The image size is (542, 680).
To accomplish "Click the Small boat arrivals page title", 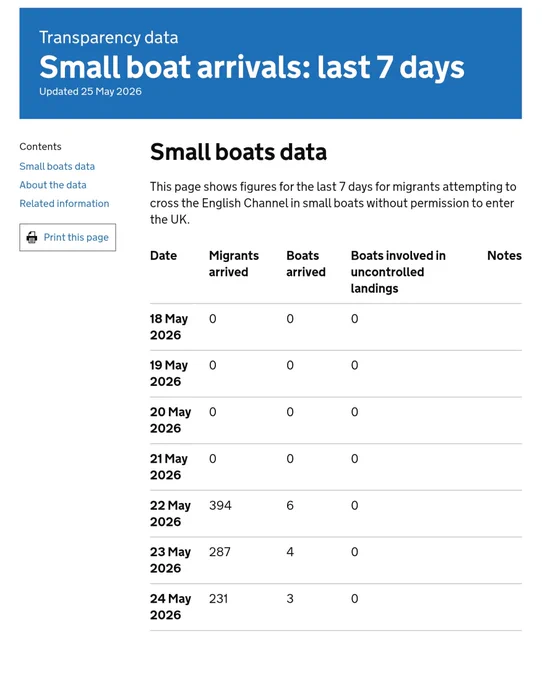I will pyautogui.click(x=251, y=67).
